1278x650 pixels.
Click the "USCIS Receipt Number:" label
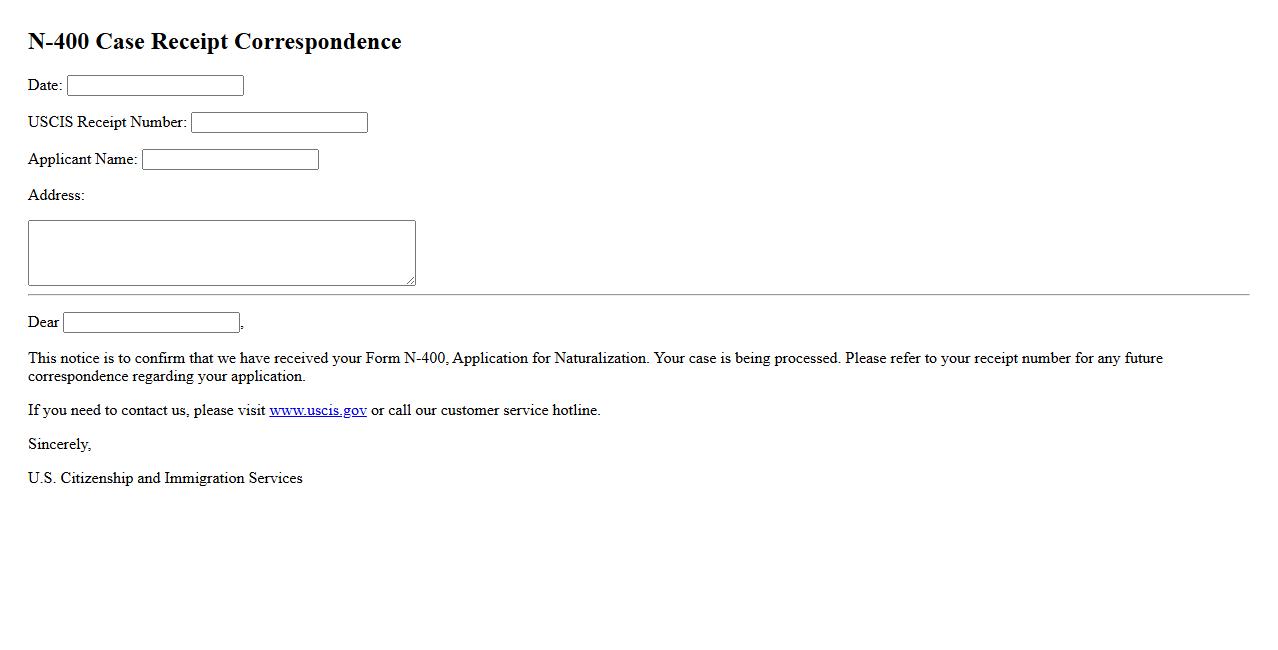107,122
